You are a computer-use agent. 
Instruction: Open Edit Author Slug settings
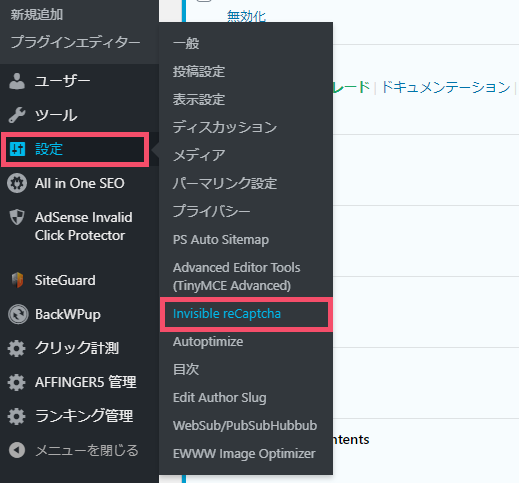219,398
